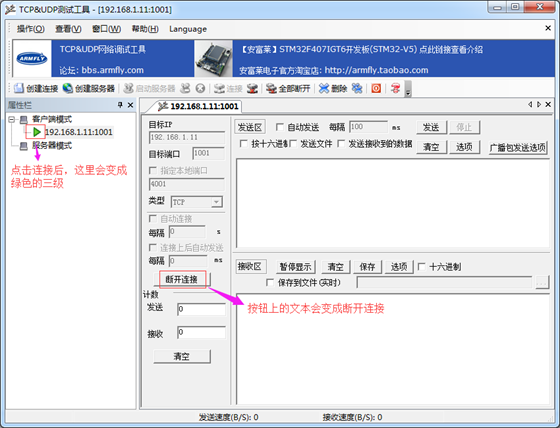Click the 目标IP input field
The width and height of the screenshot is (560, 428).
(187, 138)
